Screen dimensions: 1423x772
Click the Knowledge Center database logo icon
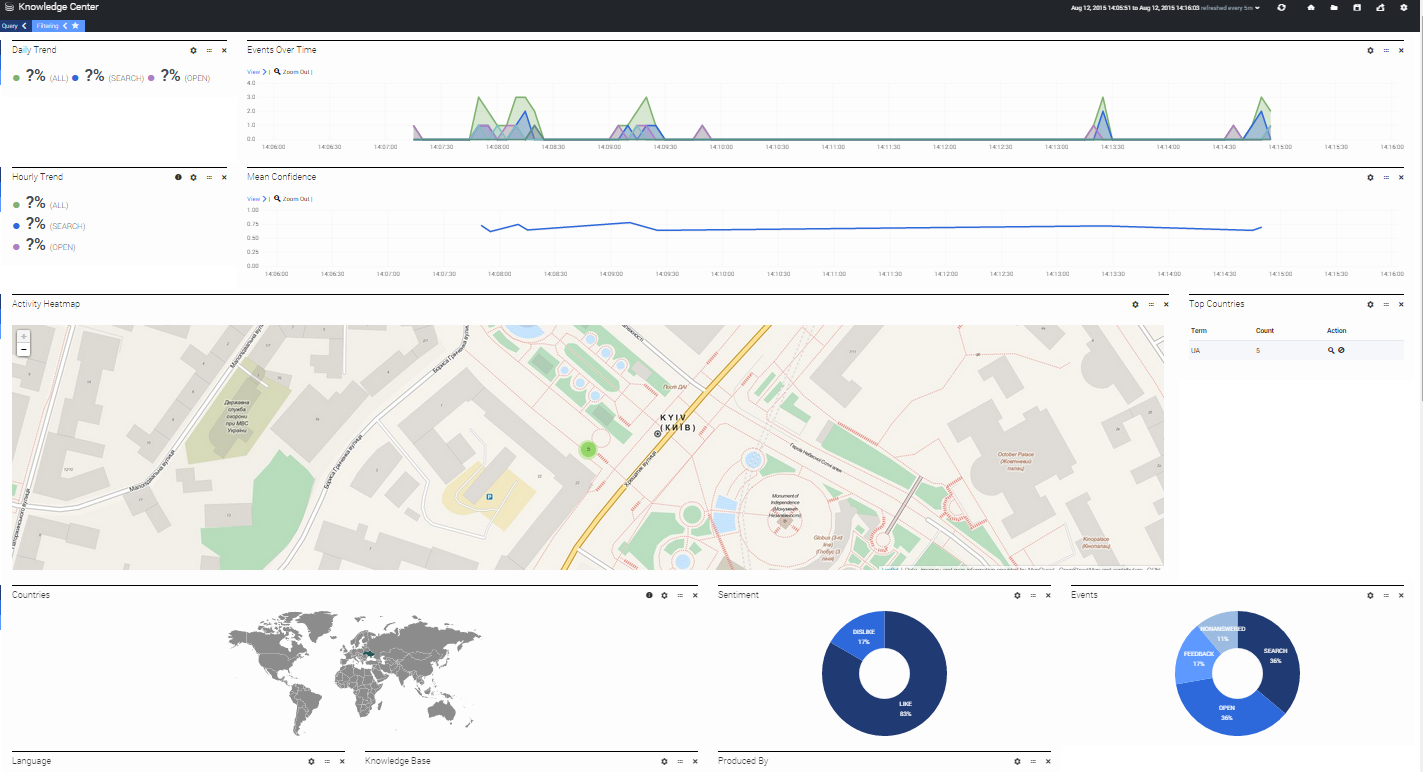9,7
